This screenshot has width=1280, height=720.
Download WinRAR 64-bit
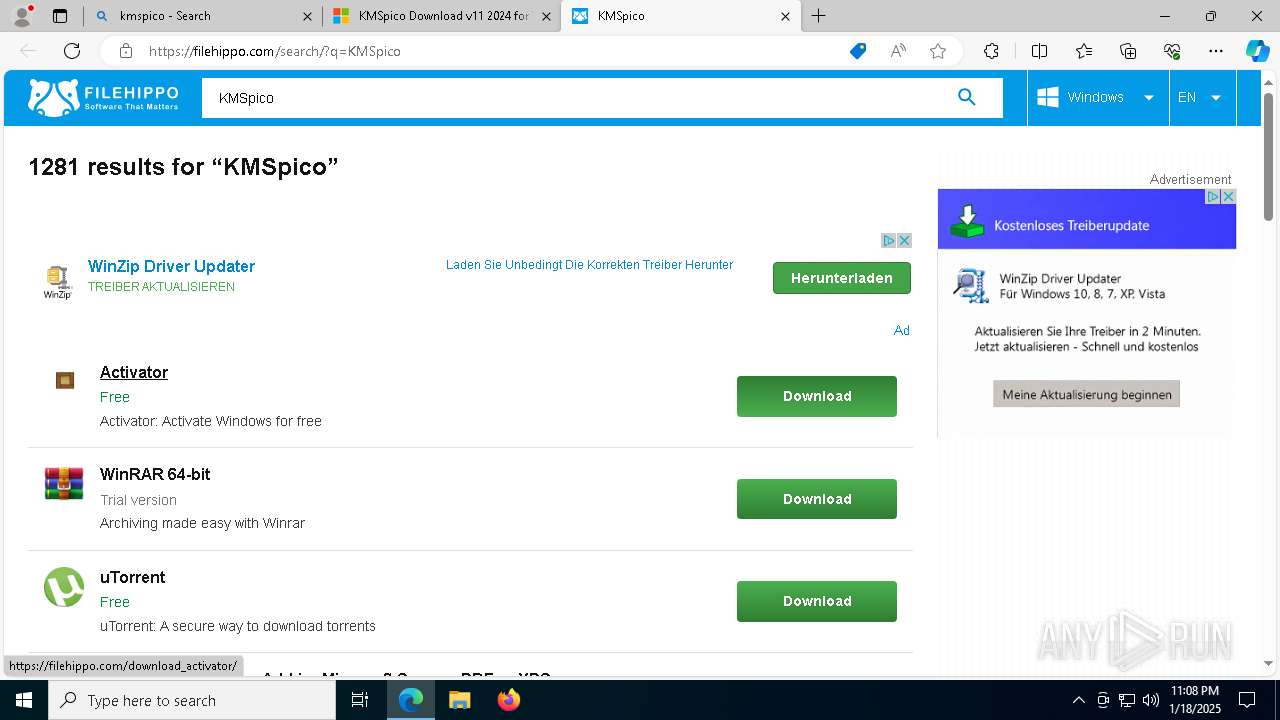[x=817, y=499]
